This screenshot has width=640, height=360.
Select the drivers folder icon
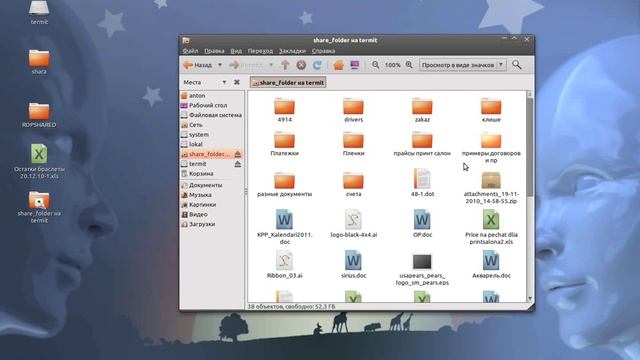[x=353, y=106]
